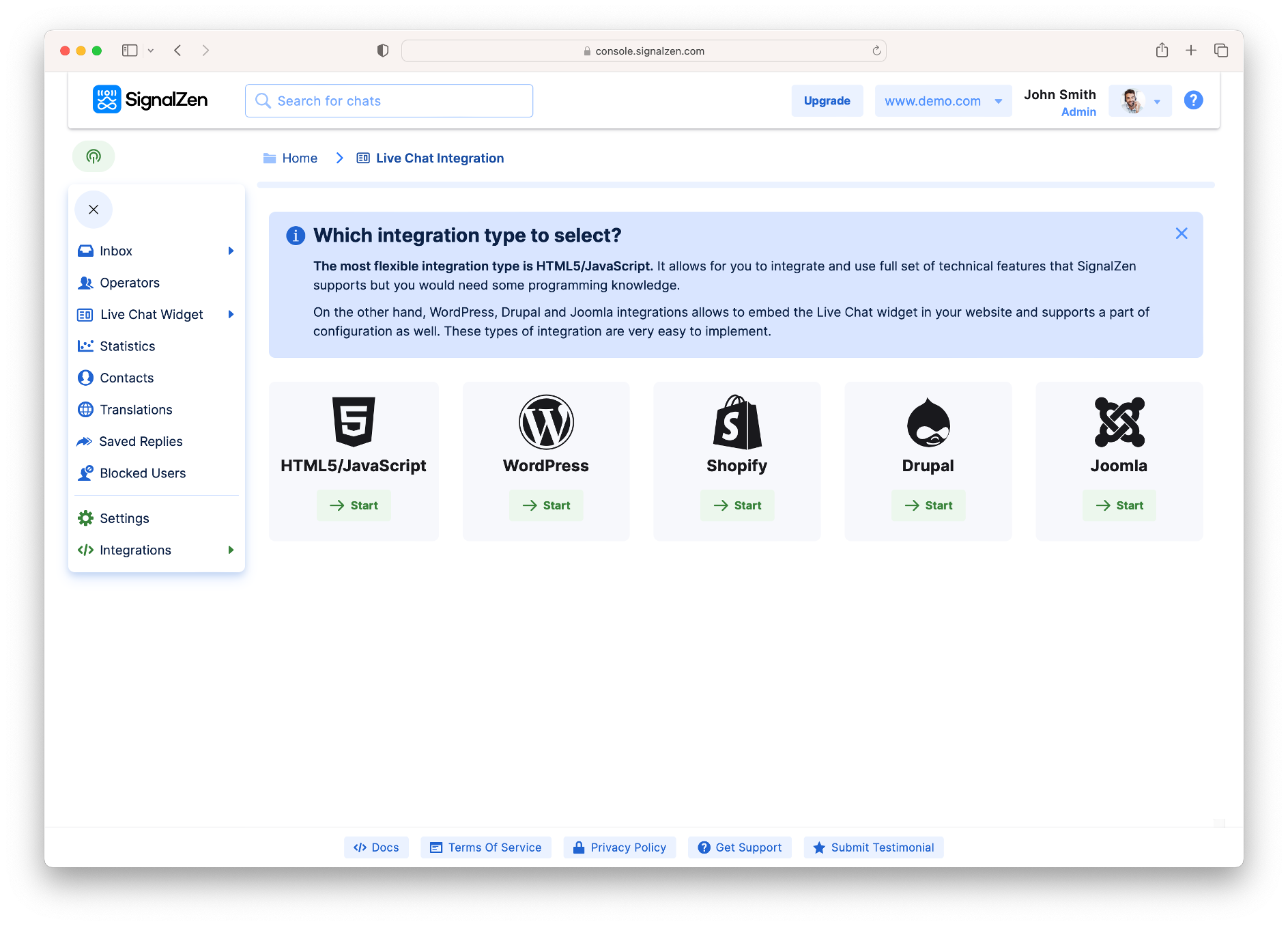Start Joomla integration
Screen dimensions: 1288x926
pyautogui.click(x=1119, y=505)
